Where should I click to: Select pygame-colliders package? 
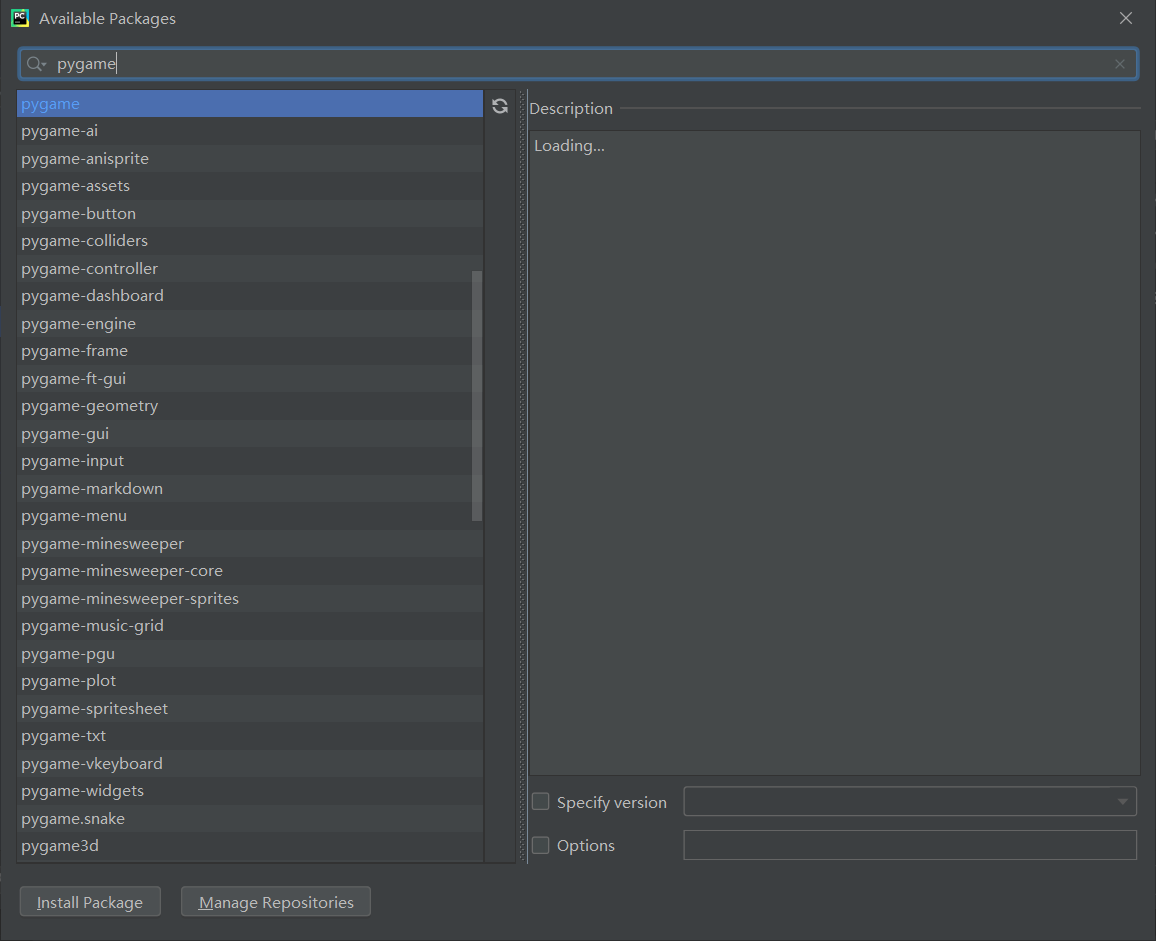(x=250, y=241)
